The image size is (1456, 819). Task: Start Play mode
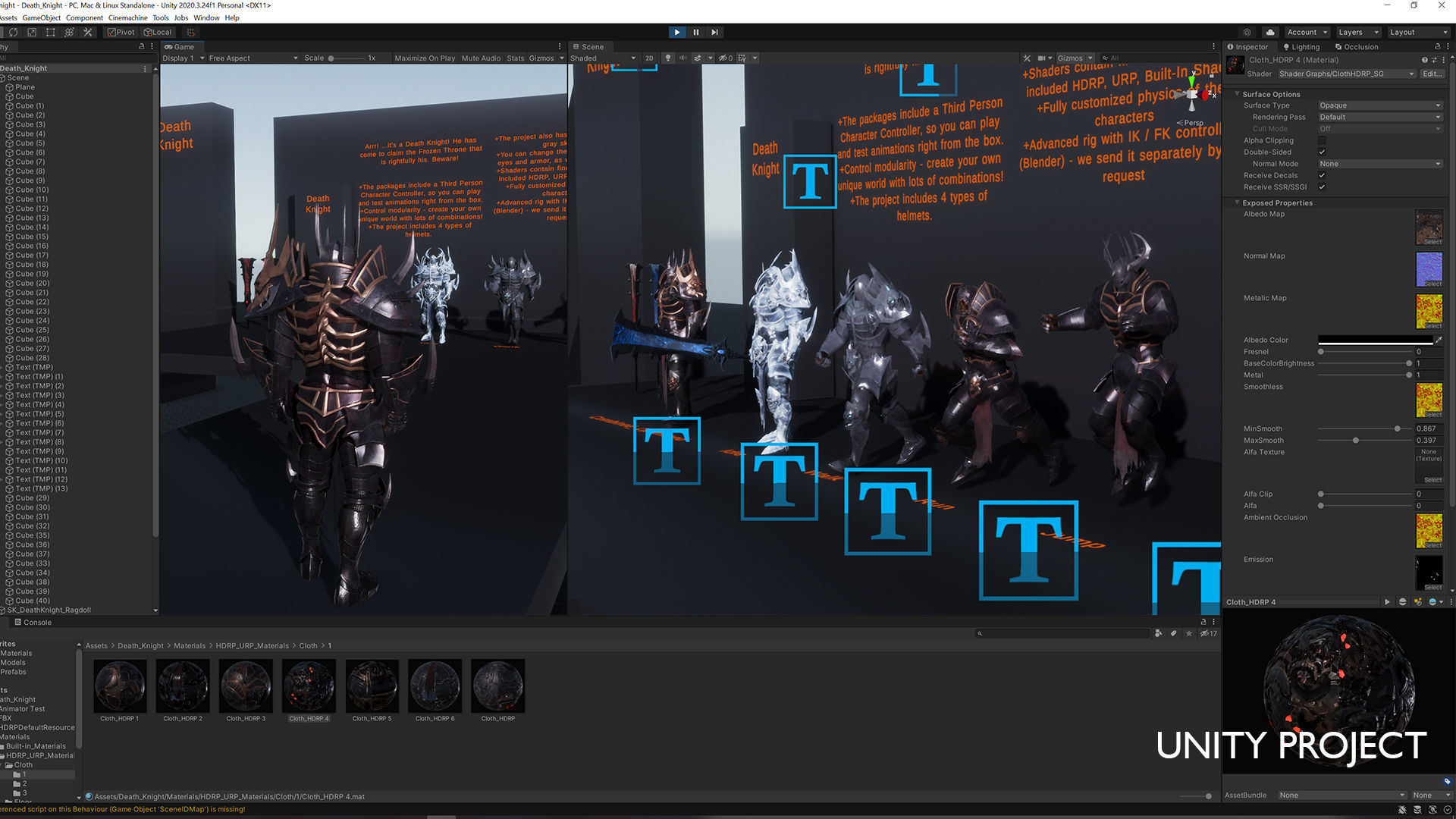click(x=677, y=33)
